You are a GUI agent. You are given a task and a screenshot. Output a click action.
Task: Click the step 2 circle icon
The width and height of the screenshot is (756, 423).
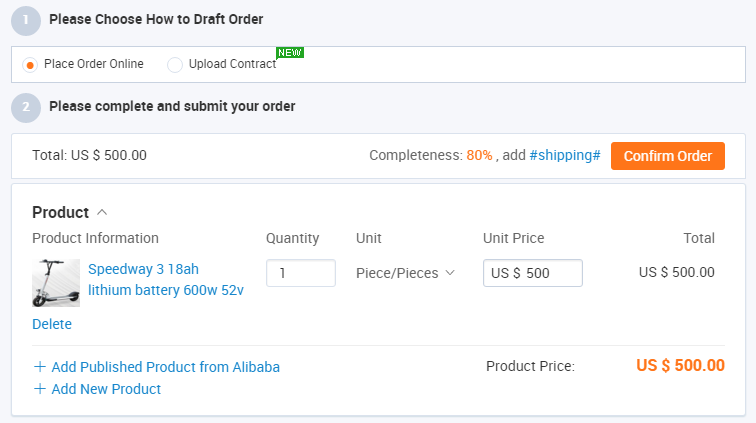(26, 108)
